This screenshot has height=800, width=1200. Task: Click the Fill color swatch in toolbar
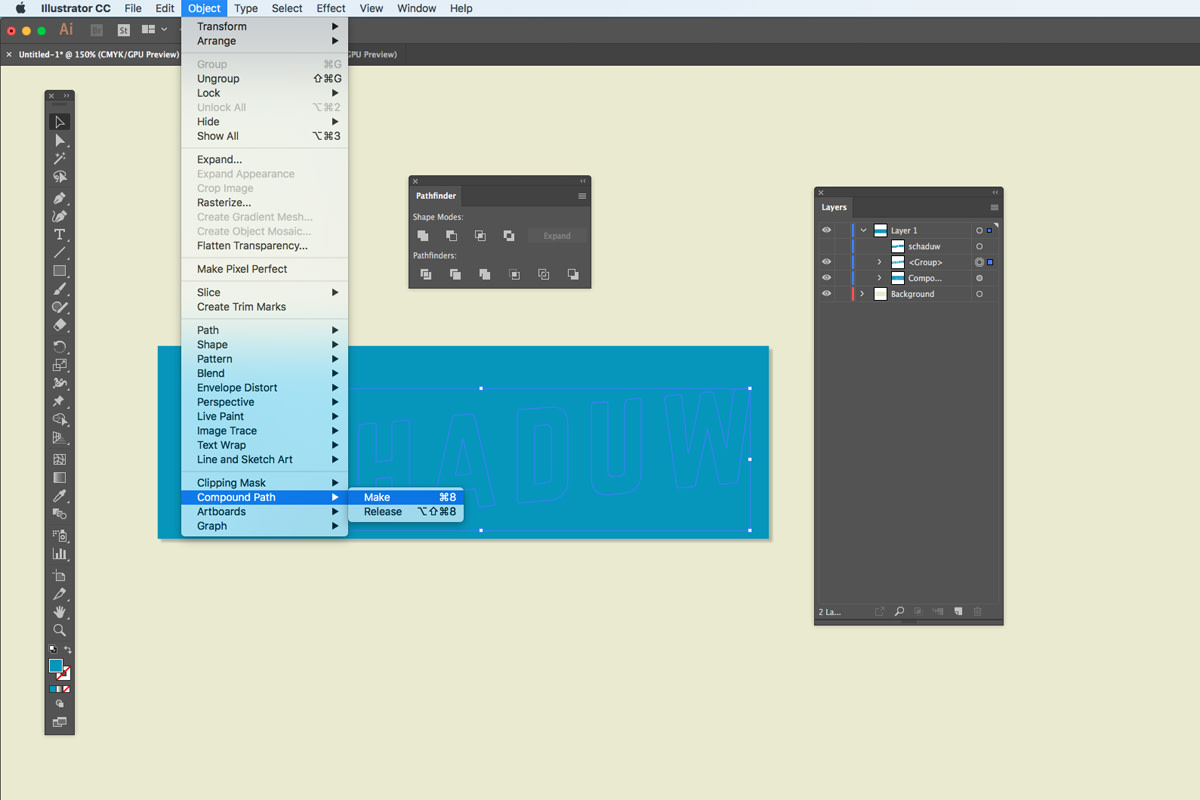(x=56, y=666)
